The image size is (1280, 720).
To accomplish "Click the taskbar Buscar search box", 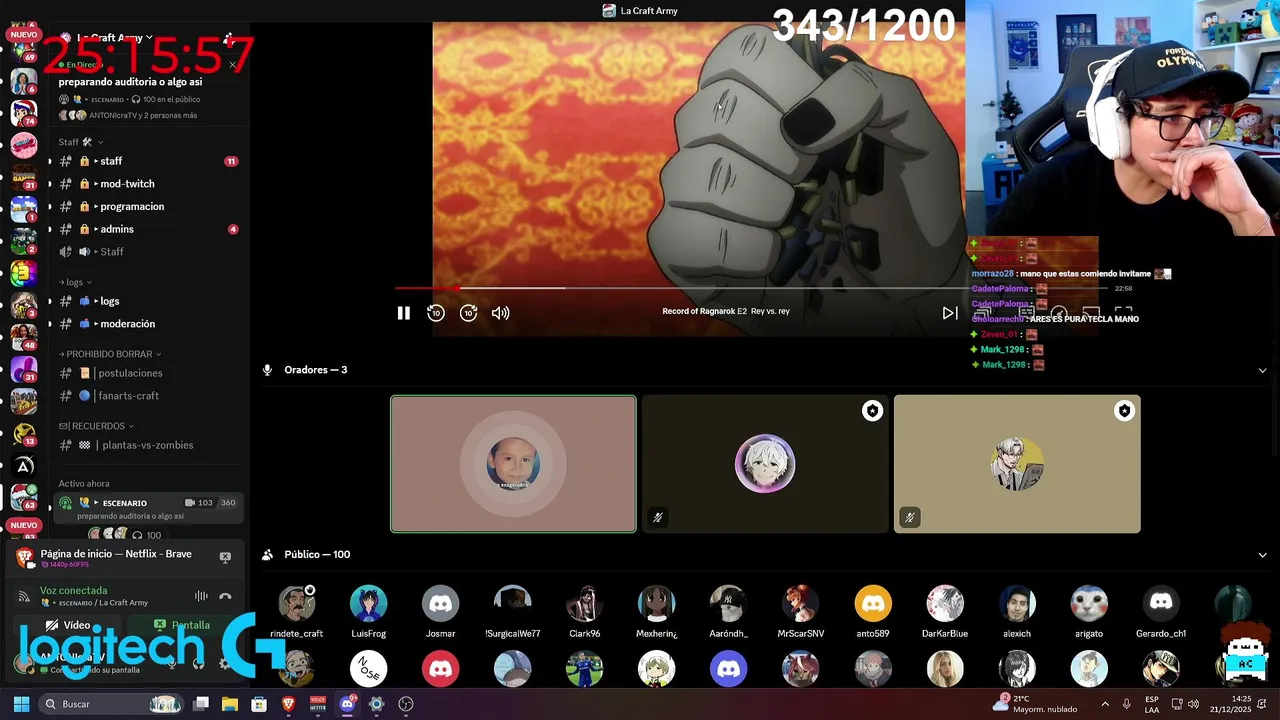I will 112,704.
